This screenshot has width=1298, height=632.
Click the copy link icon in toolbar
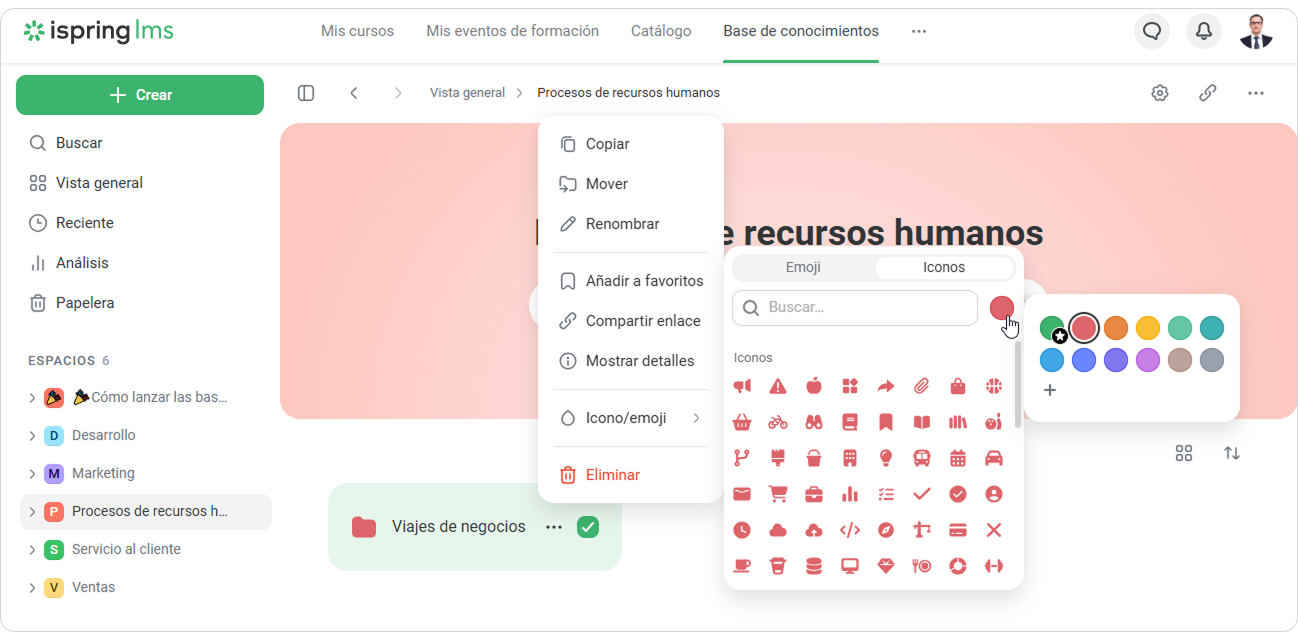[1207, 93]
